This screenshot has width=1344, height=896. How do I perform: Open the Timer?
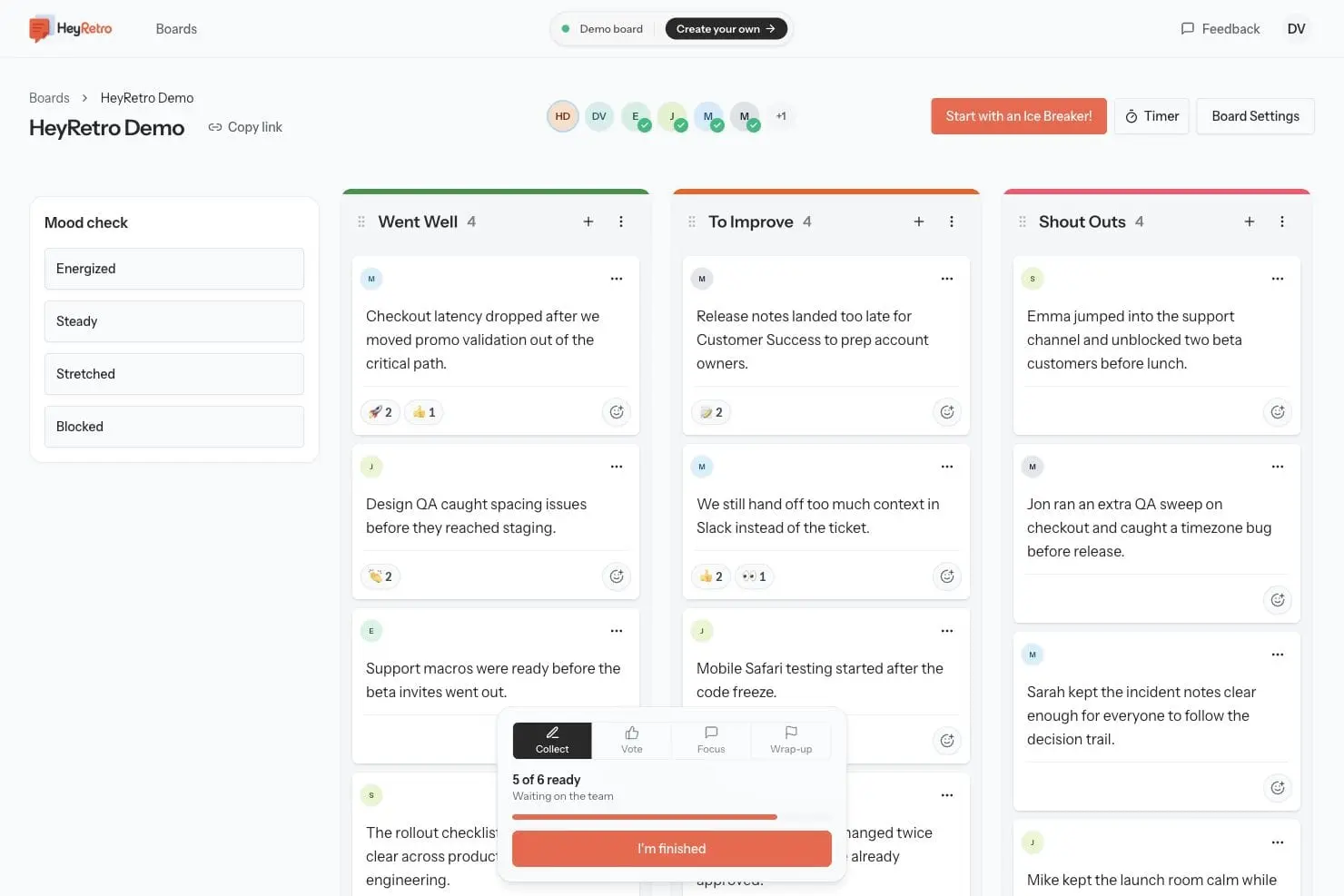[x=1151, y=116]
